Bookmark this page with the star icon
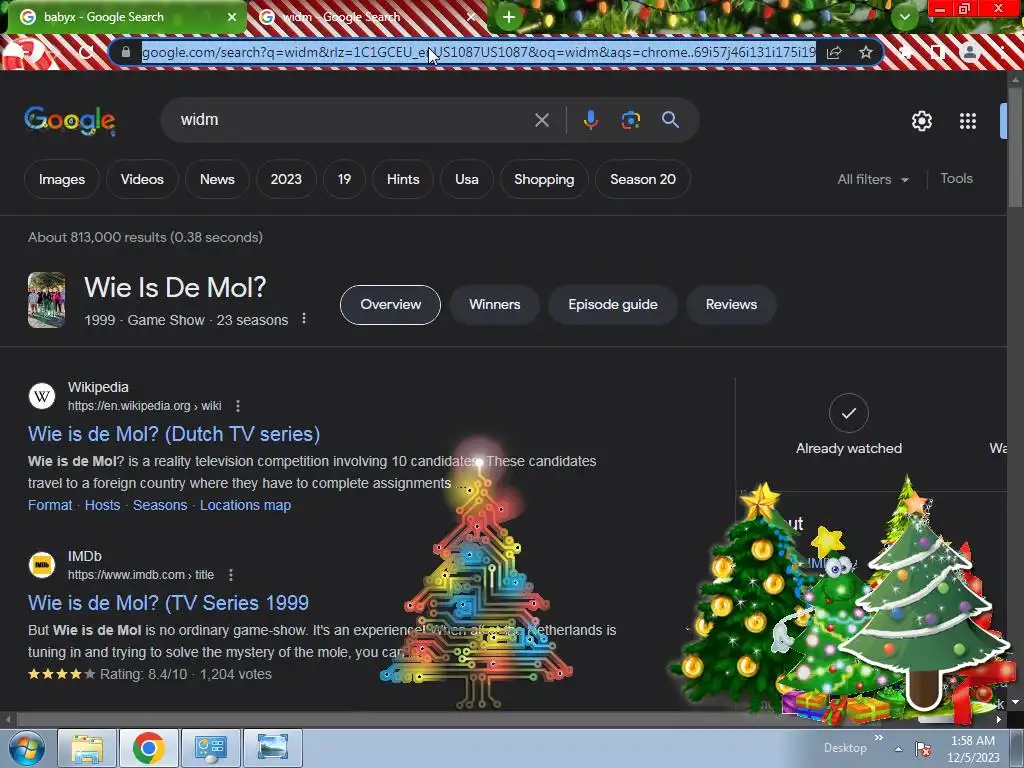 tap(866, 52)
